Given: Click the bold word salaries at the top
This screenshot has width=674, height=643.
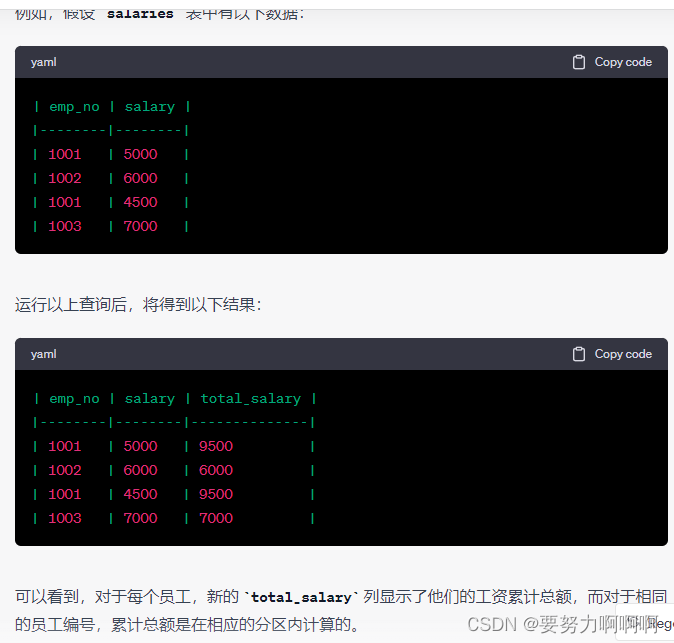Looking at the screenshot, I should click(140, 14).
